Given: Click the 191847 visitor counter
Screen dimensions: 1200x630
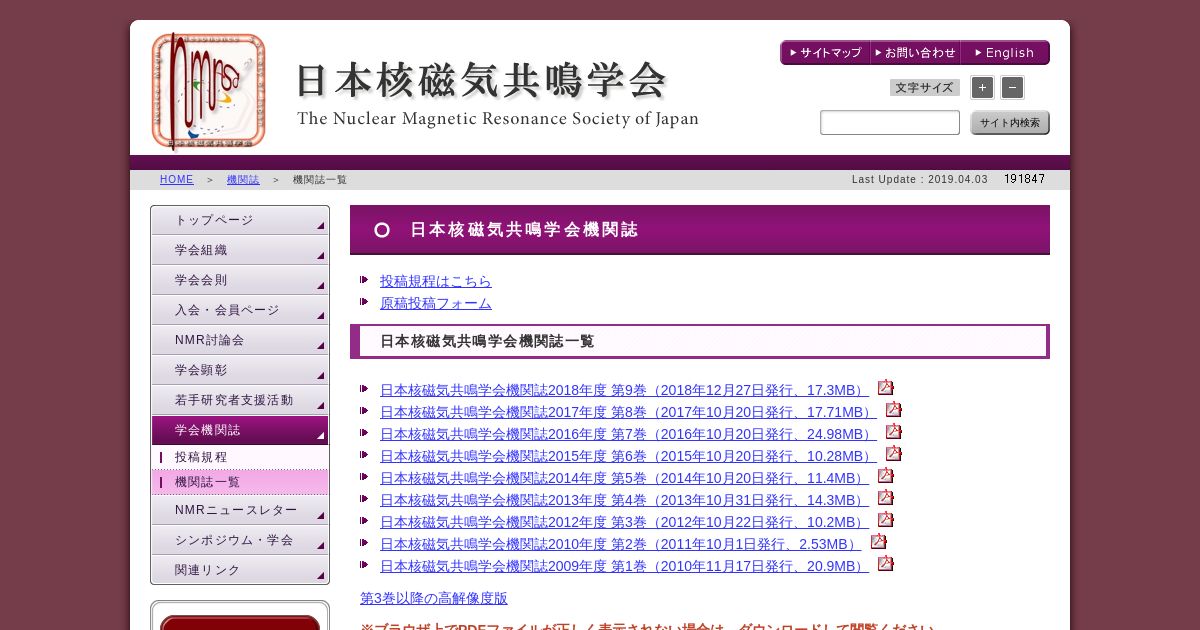Looking at the screenshot, I should [1024, 179].
